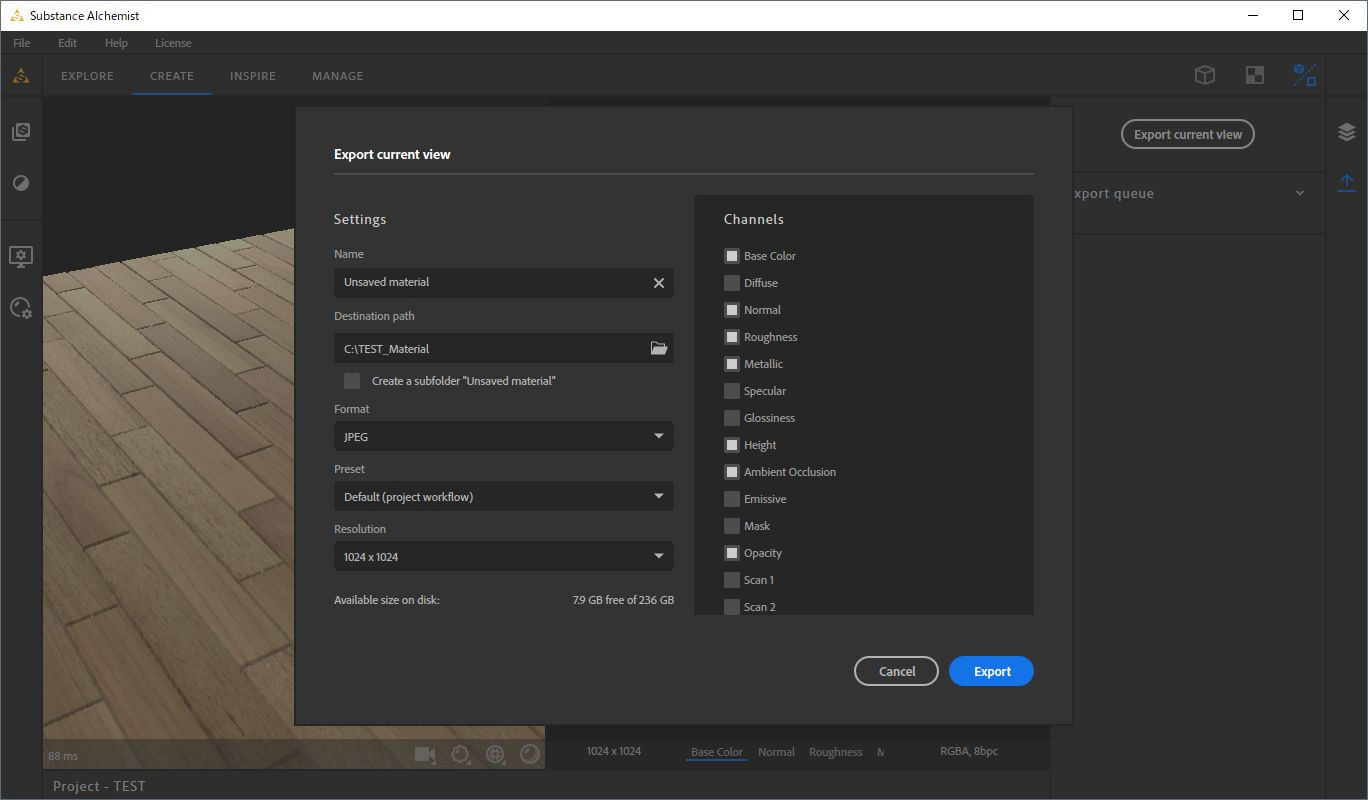Select the blue split view icon
The height and width of the screenshot is (800, 1368).
[1304, 75]
